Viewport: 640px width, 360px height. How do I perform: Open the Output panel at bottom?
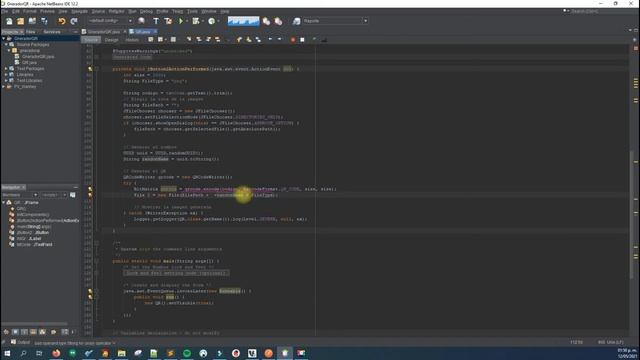[20, 342]
